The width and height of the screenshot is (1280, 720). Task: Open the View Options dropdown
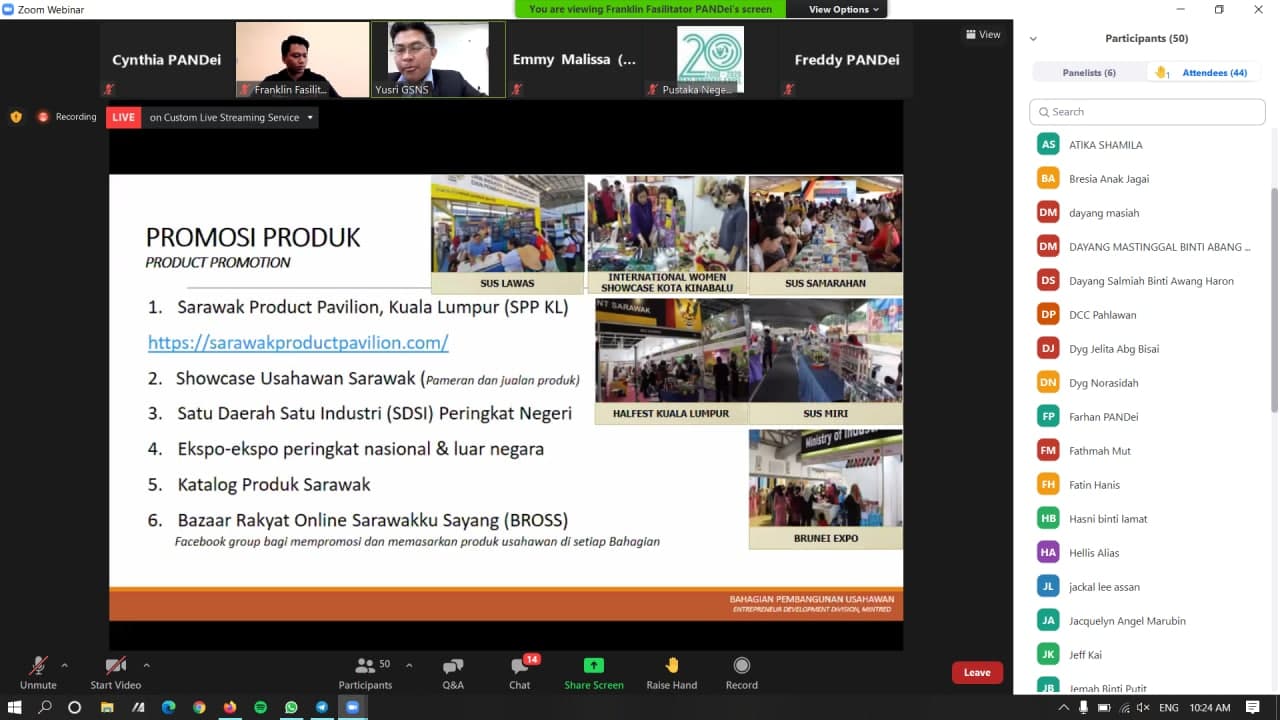[844, 9]
